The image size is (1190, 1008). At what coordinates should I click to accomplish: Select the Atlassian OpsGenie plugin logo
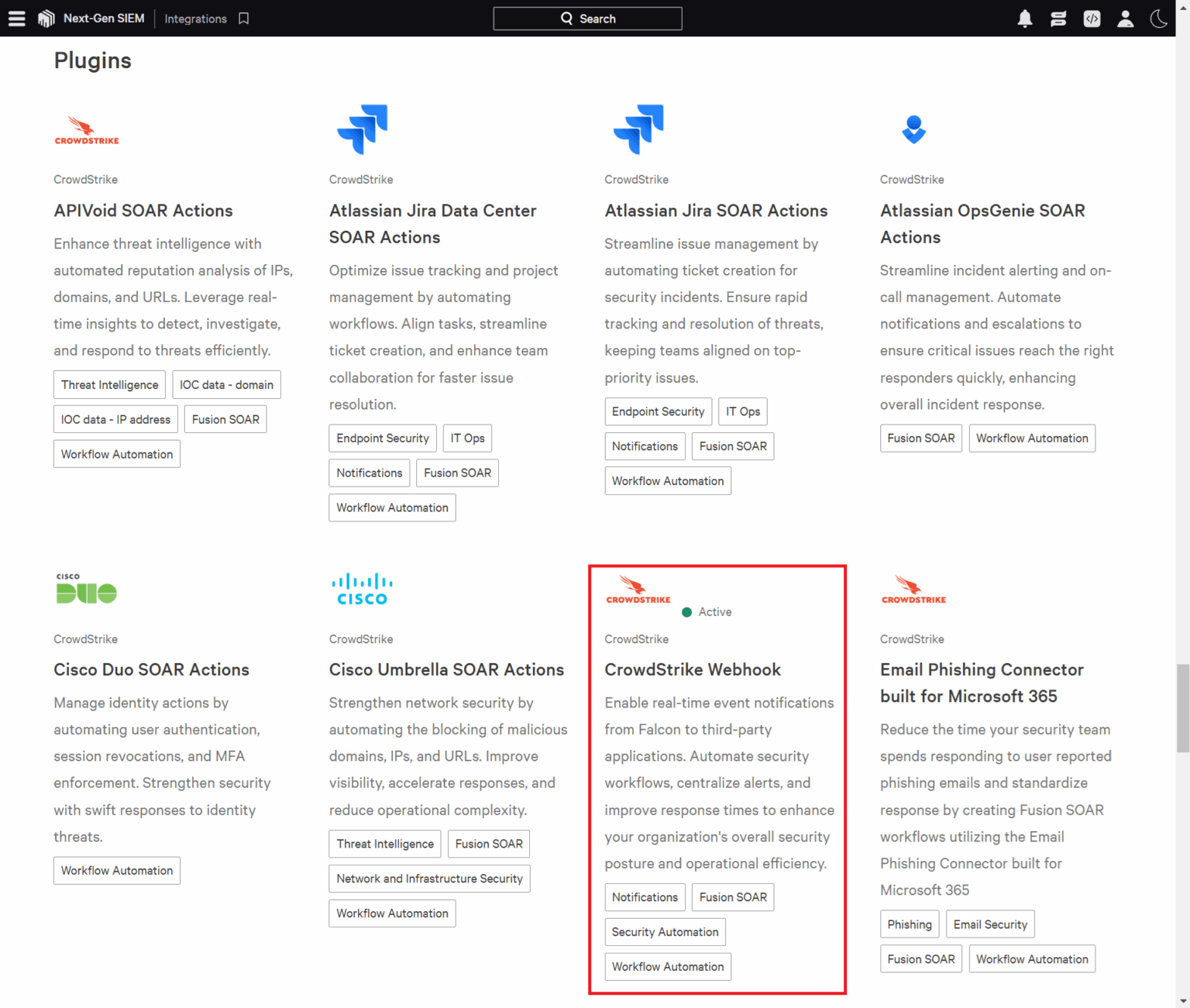coord(914,129)
